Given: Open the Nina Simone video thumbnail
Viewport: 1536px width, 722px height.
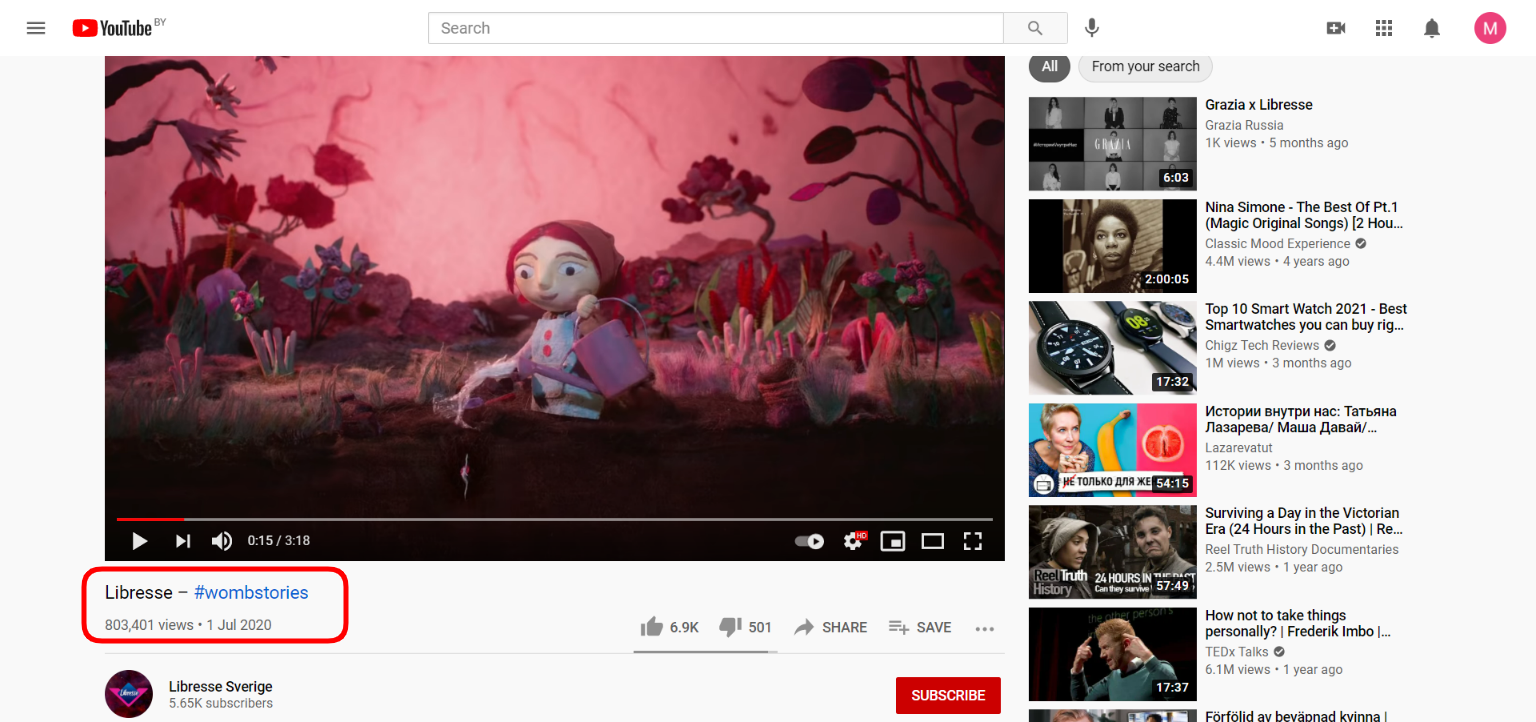Looking at the screenshot, I should click(x=1113, y=246).
